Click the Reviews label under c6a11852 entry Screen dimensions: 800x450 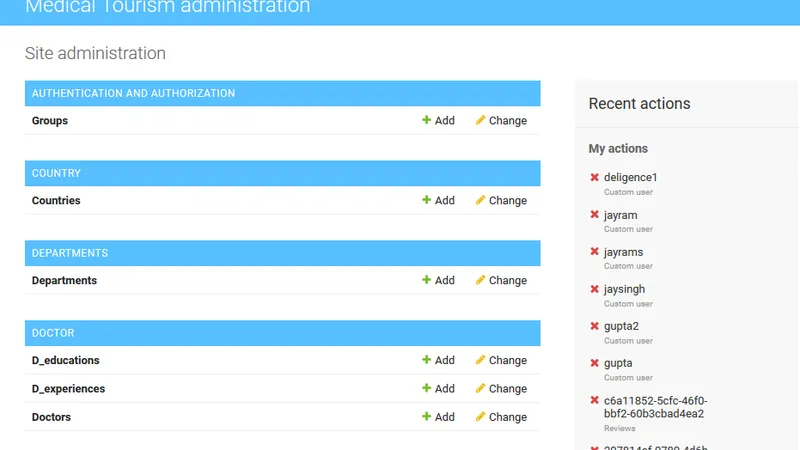coord(619,429)
